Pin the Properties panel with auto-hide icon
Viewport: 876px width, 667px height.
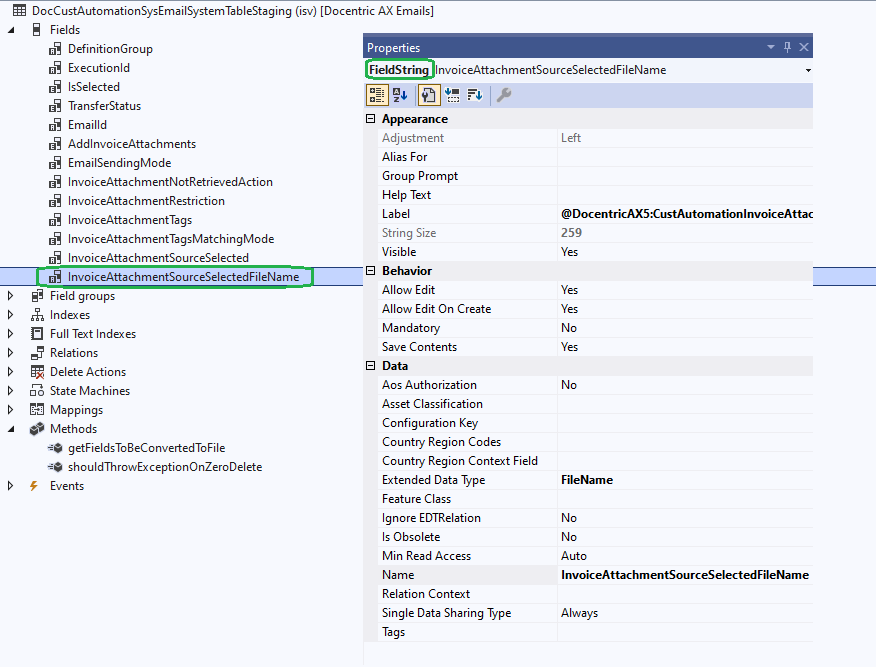(x=787, y=47)
